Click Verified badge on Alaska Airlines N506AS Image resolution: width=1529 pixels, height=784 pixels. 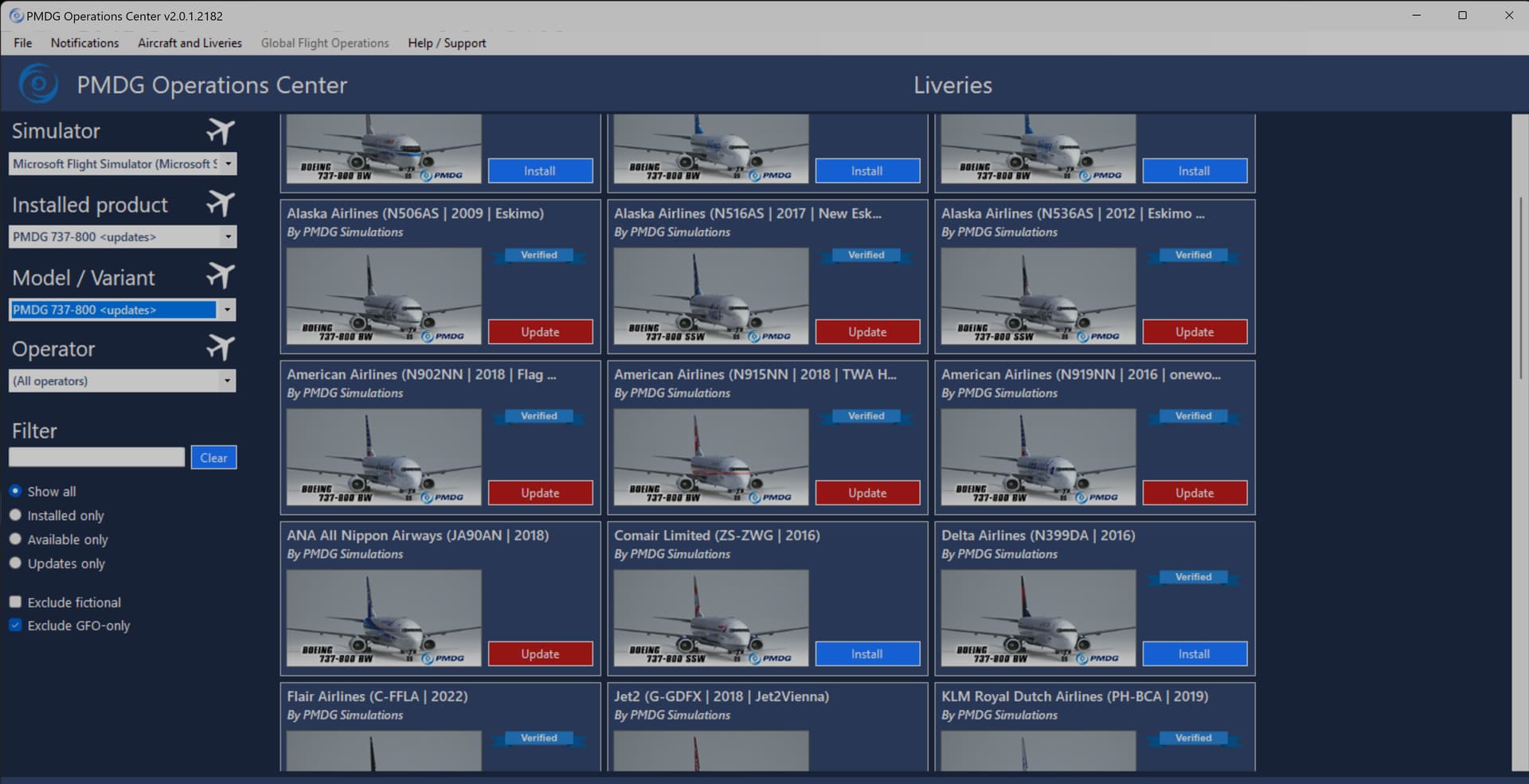pos(539,255)
